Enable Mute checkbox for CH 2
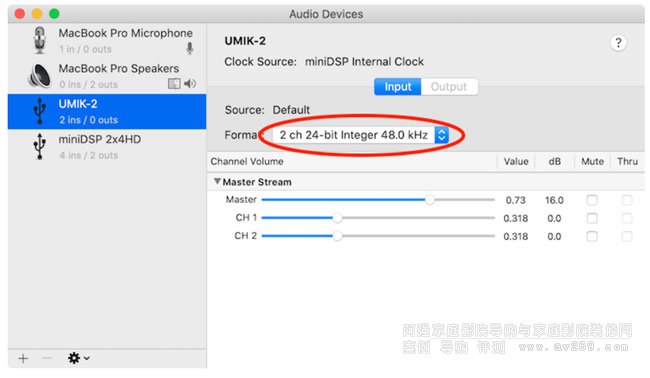The height and width of the screenshot is (378, 650). (592, 236)
